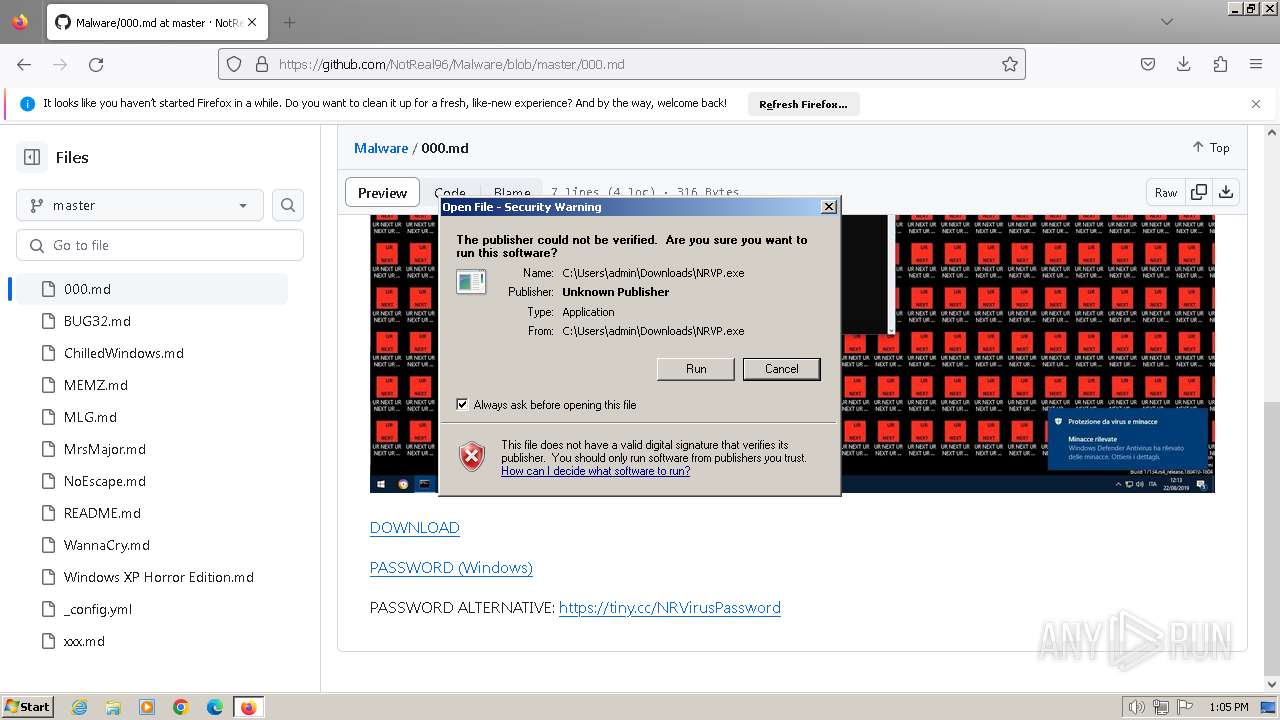Launch Chrome from the taskbar

(181, 707)
